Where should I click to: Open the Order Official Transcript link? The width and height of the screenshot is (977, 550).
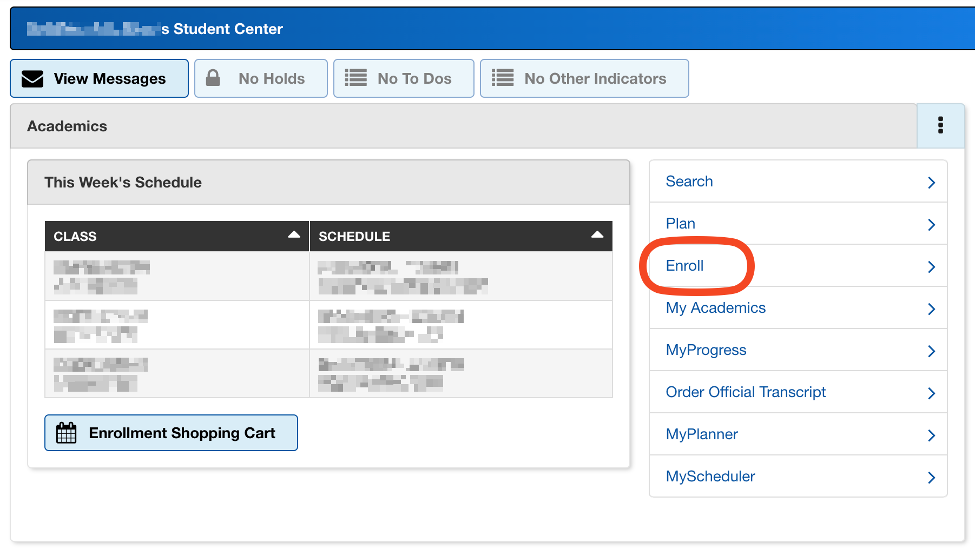745,392
